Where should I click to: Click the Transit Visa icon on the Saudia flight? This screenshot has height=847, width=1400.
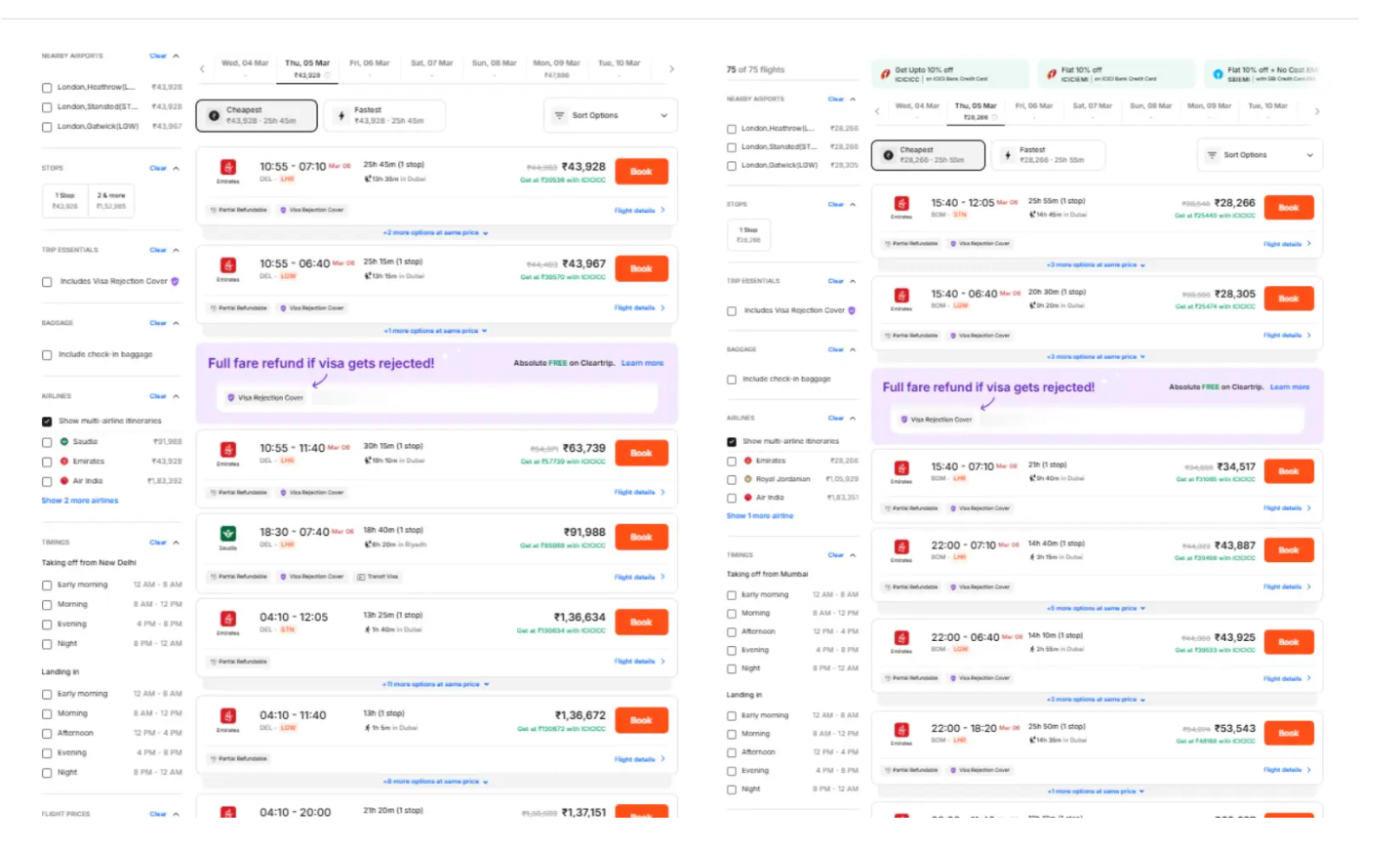[361, 577]
